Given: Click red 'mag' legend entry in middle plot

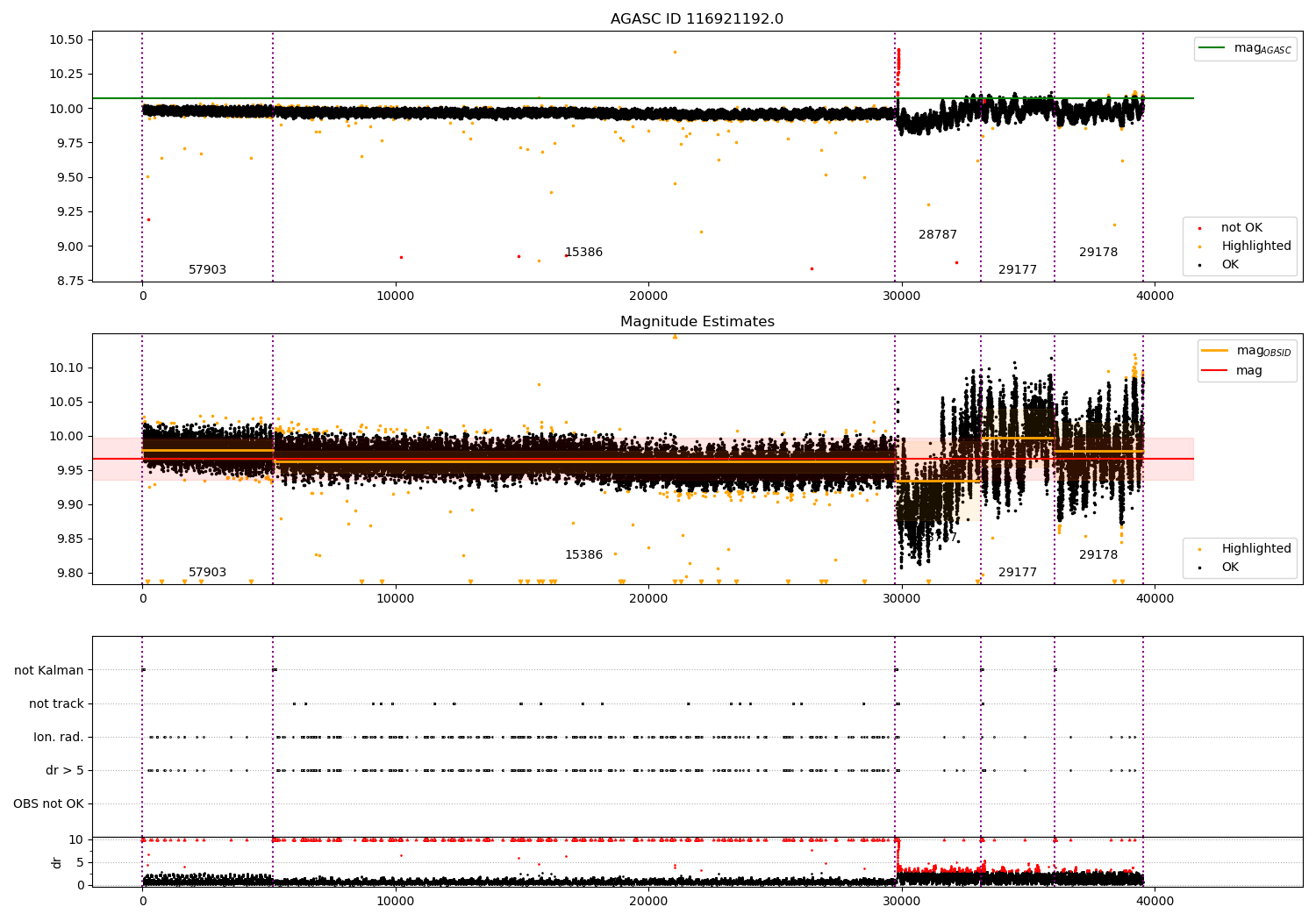Looking at the screenshot, I should (1215, 371).
